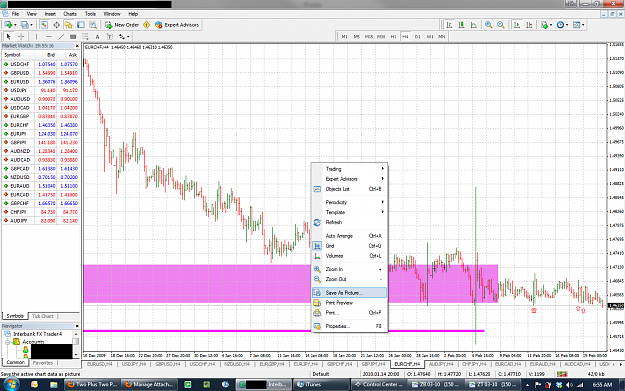Click the yellow diamond MetaEditor icon
This screenshot has width=625, height=391.
point(147,25)
